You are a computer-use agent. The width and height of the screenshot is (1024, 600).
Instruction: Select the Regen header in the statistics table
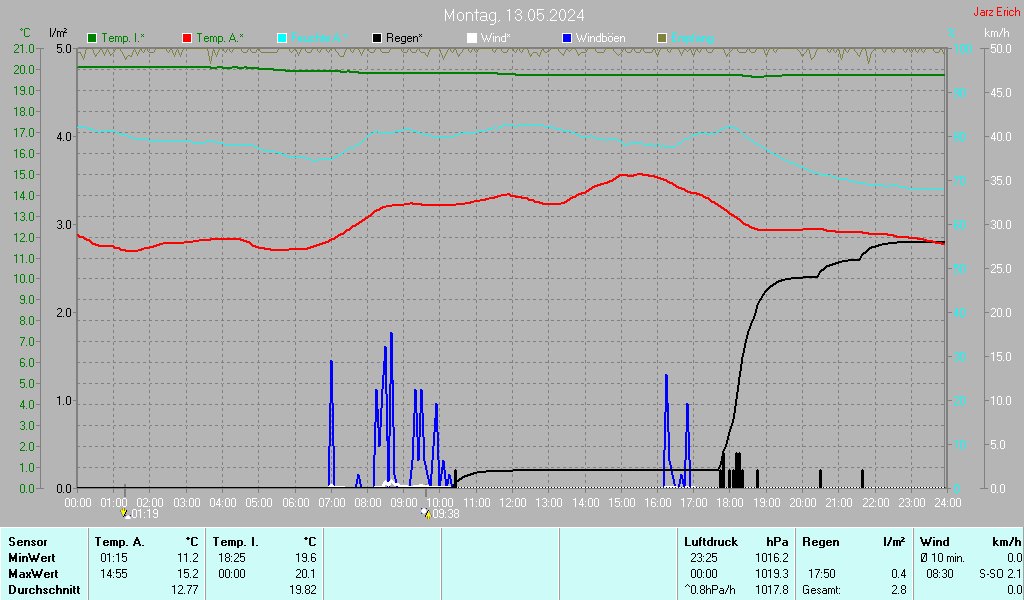point(820,541)
